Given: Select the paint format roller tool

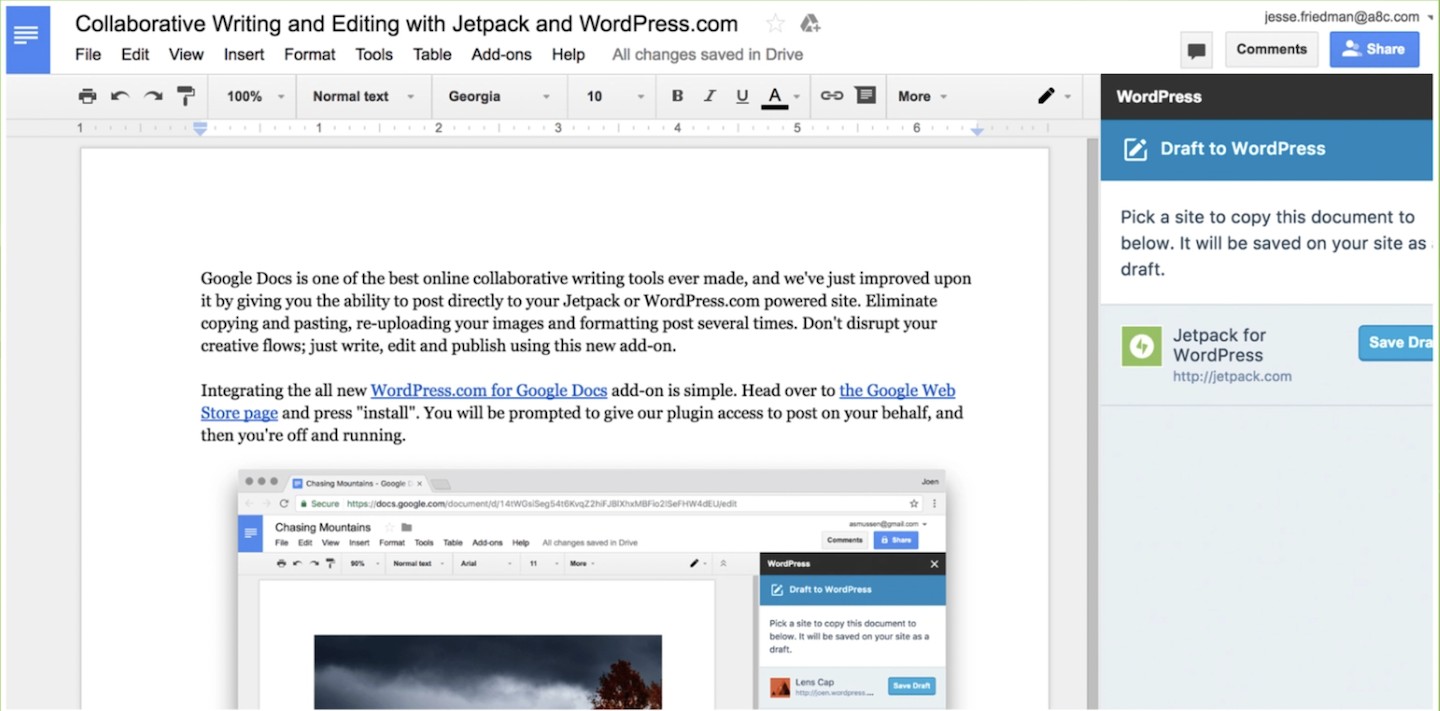Looking at the screenshot, I should click(186, 96).
